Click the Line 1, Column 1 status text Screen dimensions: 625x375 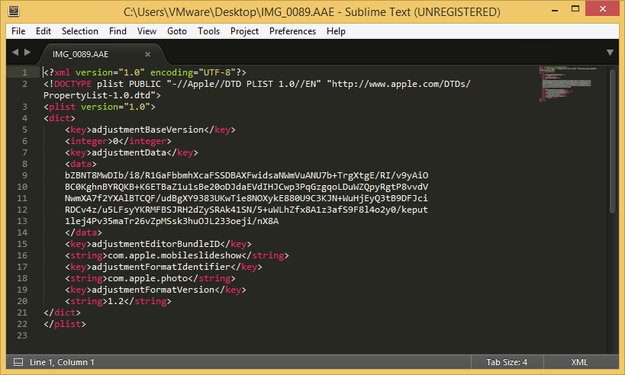(x=62, y=362)
